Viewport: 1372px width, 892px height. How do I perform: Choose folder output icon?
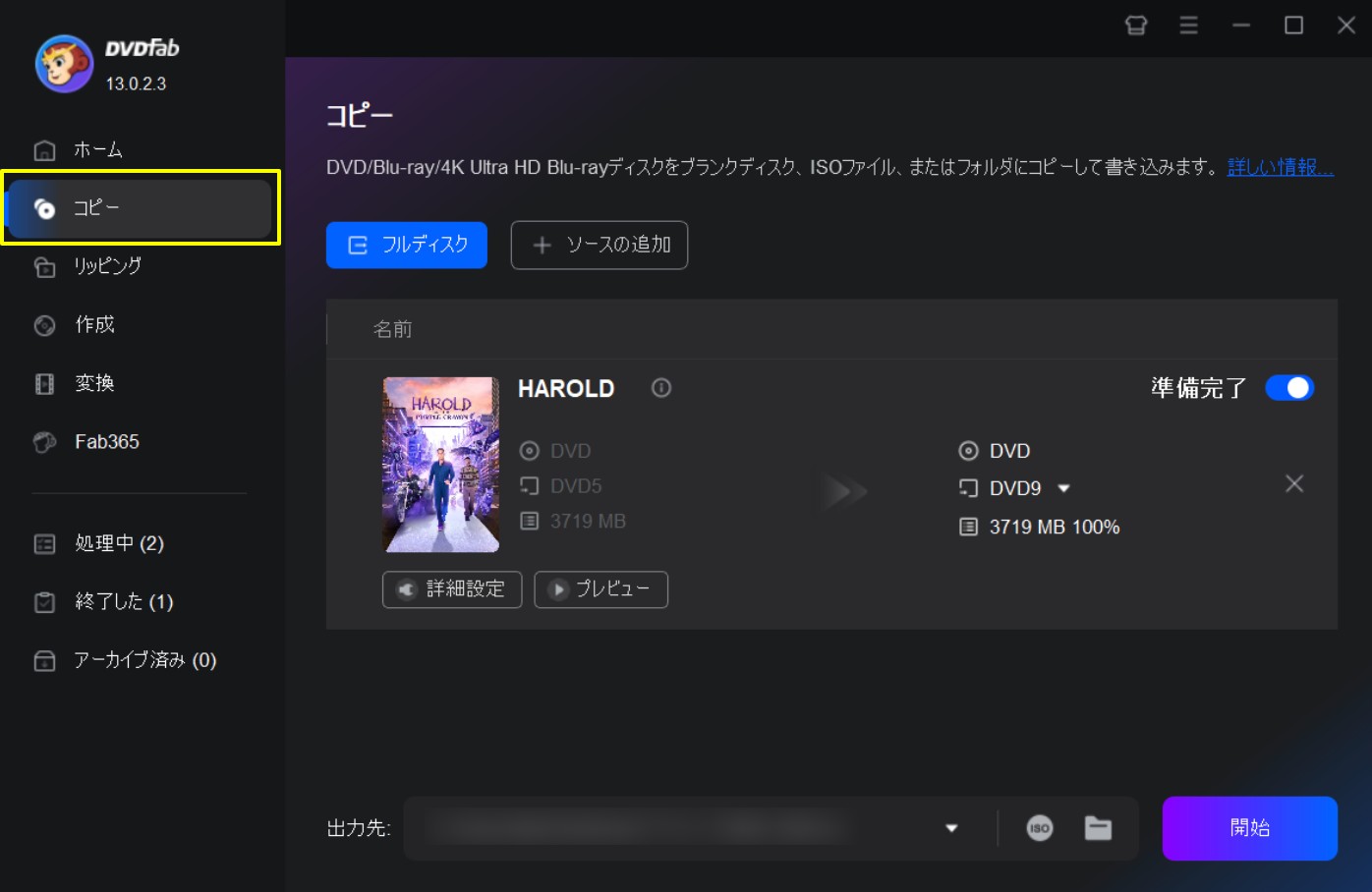pos(1098,828)
